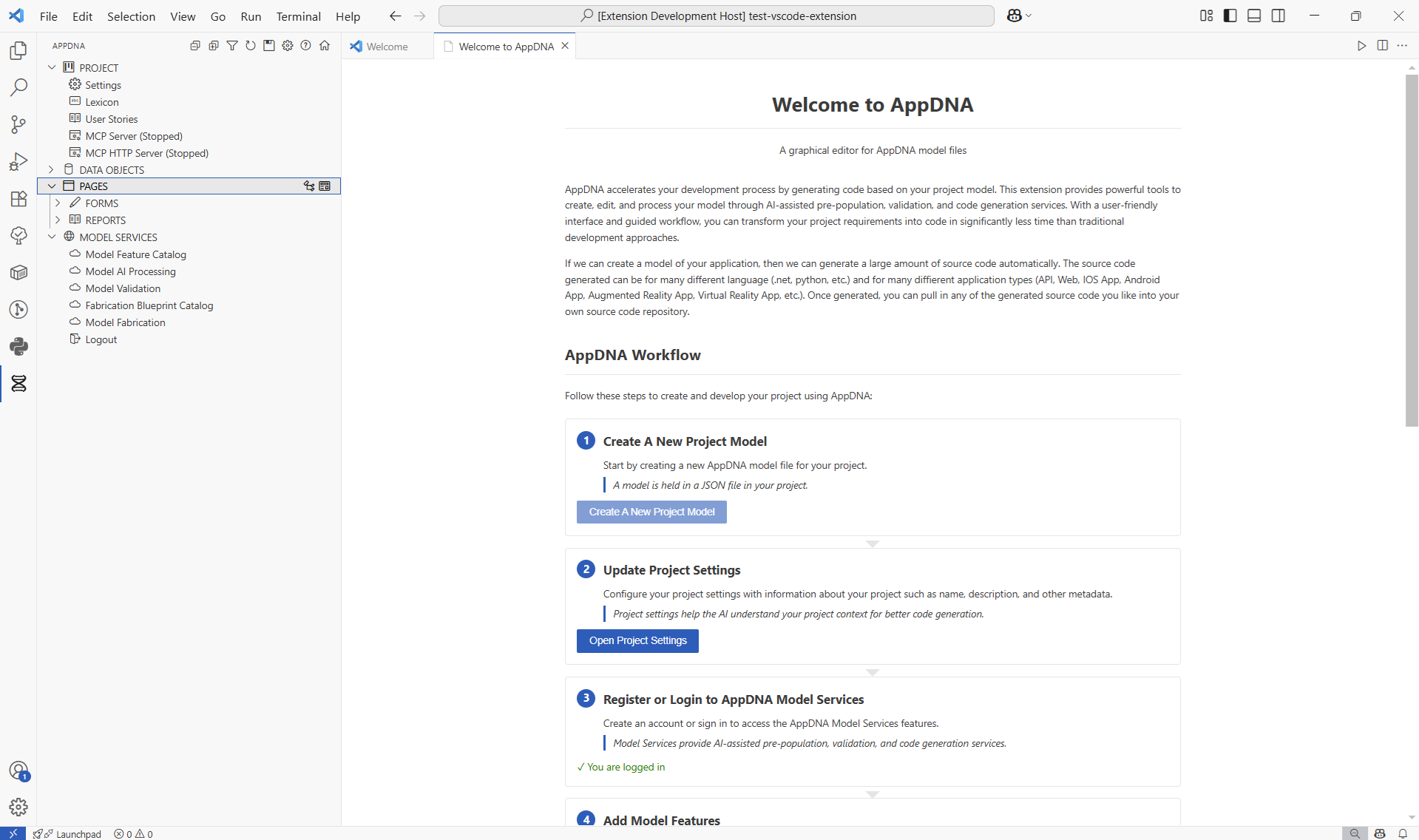
Task: Expand the DATA OBJECTS tree section
Action: tap(52, 169)
